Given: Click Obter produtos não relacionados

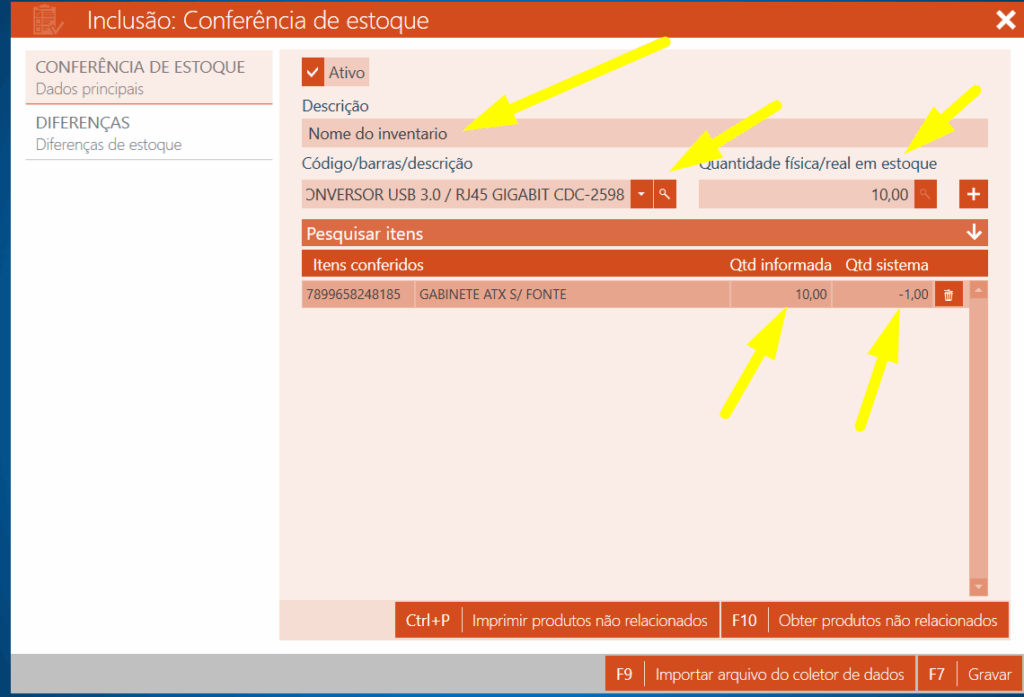Looking at the screenshot, I should click(x=864, y=620).
